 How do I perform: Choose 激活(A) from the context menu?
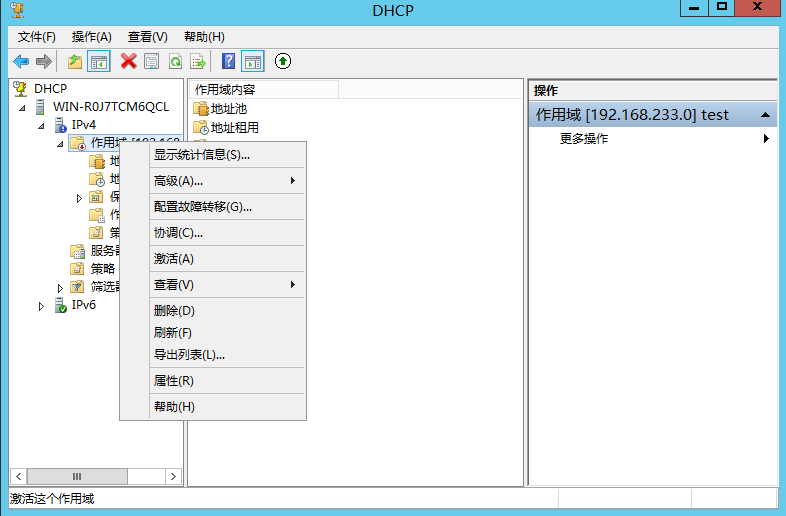(x=174, y=259)
